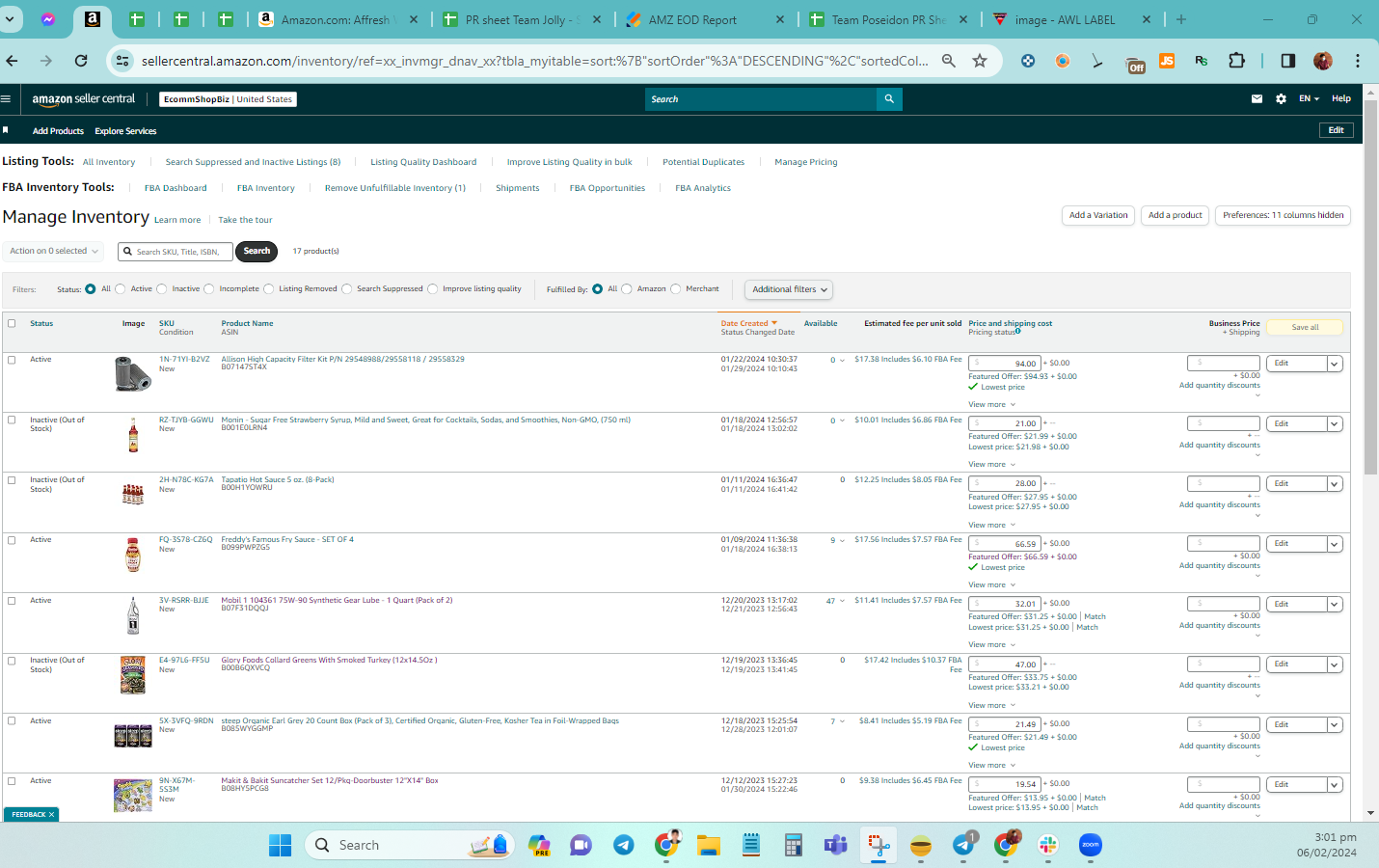
Task: Select the Search Suppressed filter
Action: click(346, 288)
